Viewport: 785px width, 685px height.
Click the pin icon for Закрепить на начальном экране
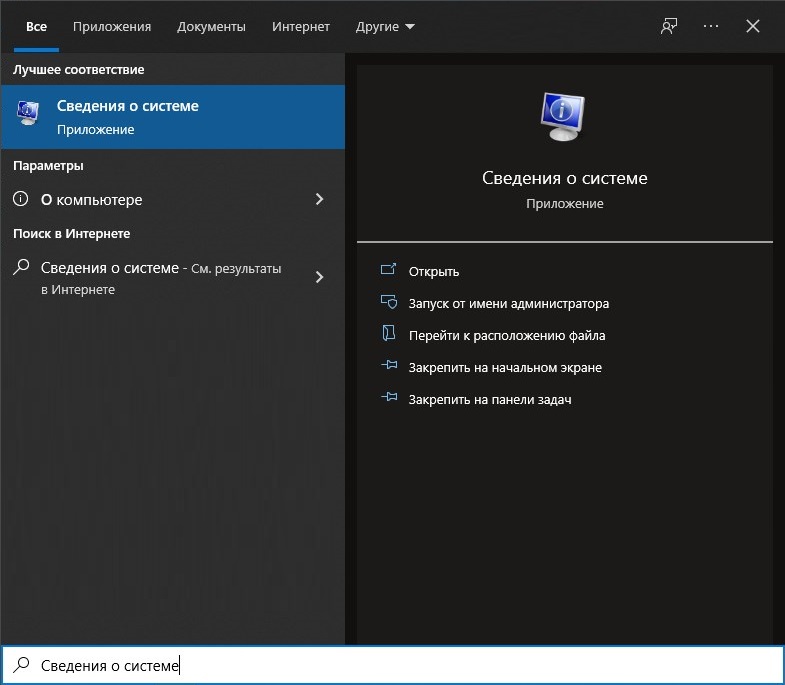pos(389,367)
